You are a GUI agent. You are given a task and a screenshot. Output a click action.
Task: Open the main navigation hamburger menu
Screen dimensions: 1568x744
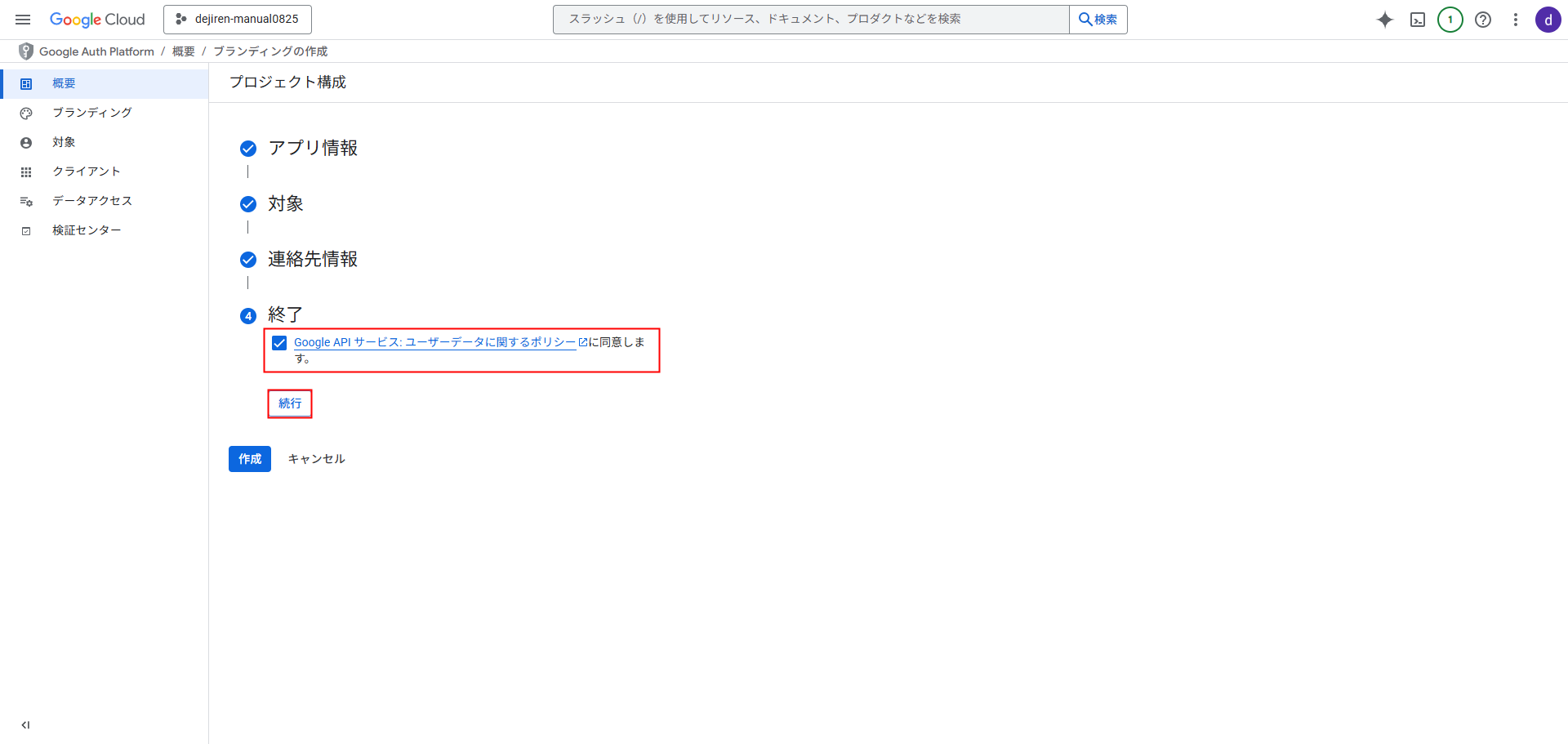[x=23, y=20]
